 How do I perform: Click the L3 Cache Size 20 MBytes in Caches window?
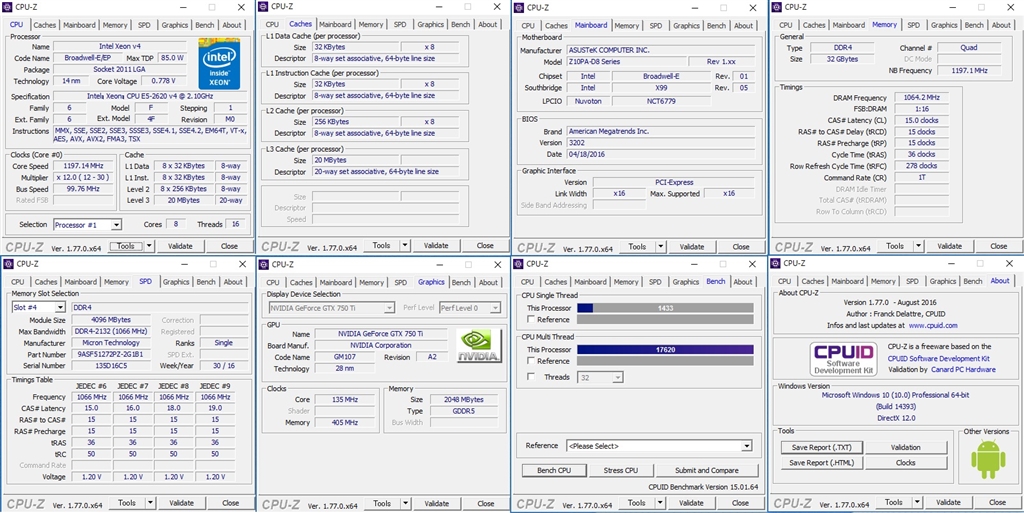(x=355, y=160)
